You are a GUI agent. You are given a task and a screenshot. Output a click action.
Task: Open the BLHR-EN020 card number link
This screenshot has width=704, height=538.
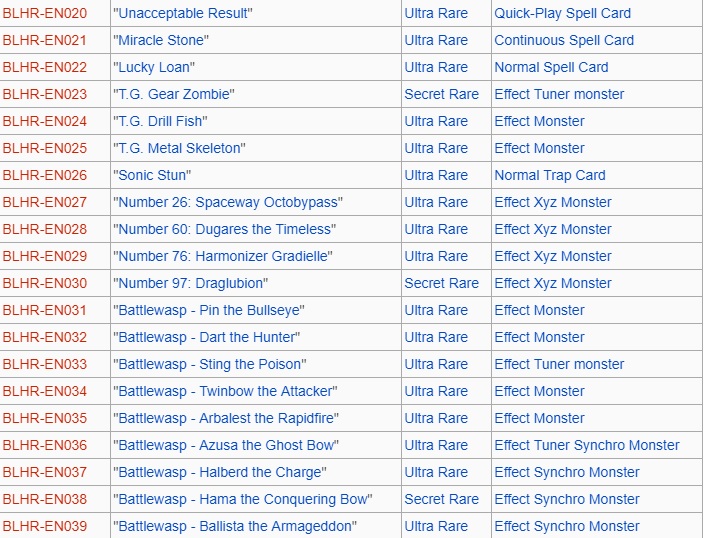coord(44,14)
